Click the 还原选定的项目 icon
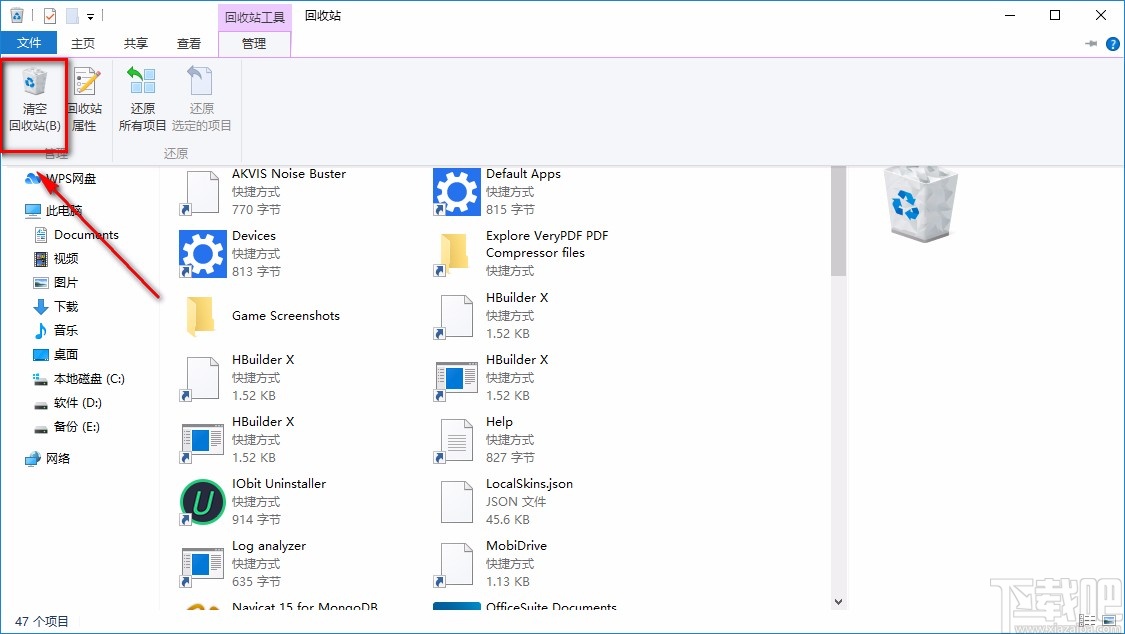The width and height of the screenshot is (1125, 634). coord(200,100)
